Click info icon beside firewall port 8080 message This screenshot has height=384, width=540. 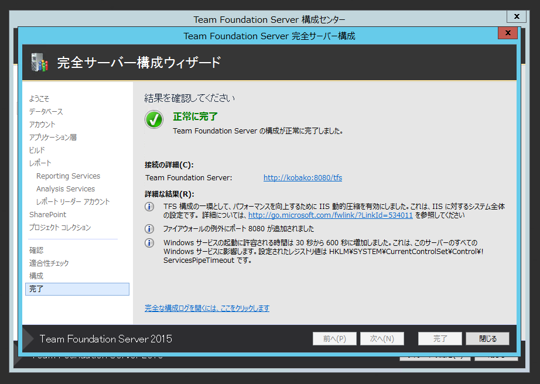pos(149,229)
